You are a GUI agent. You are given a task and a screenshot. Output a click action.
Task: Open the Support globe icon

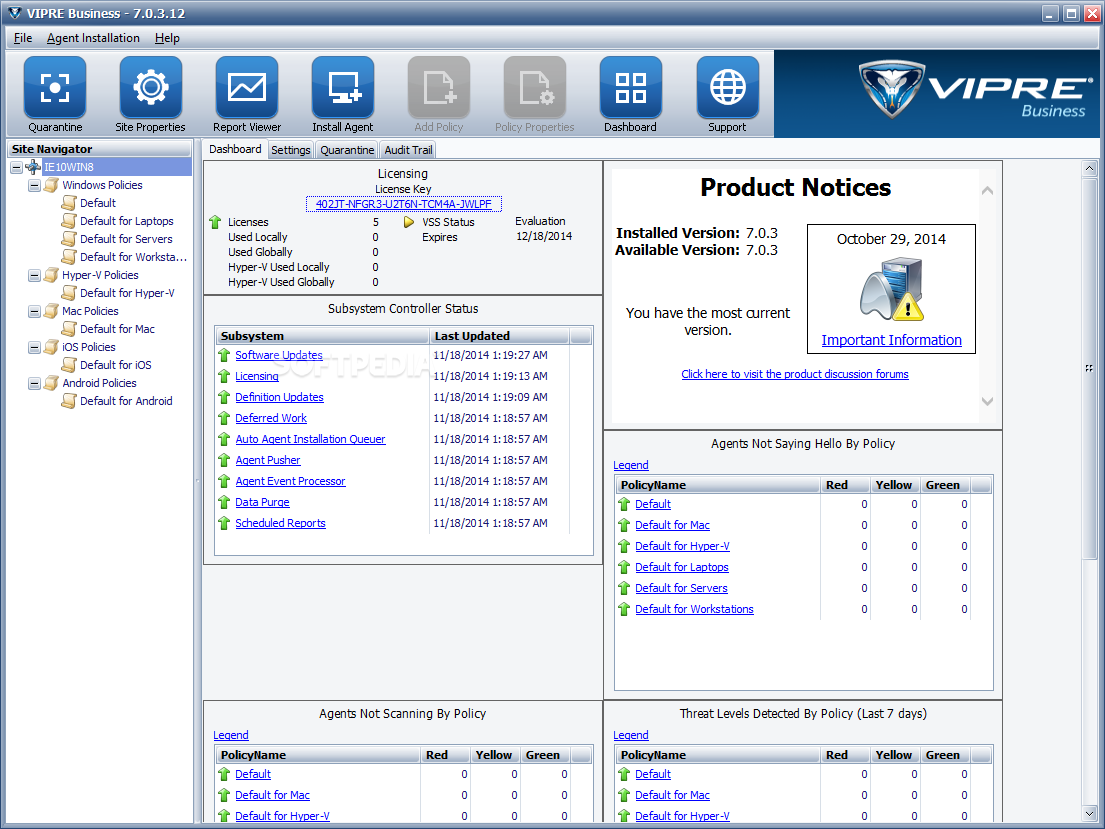pyautogui.click(x=727, y=88)
